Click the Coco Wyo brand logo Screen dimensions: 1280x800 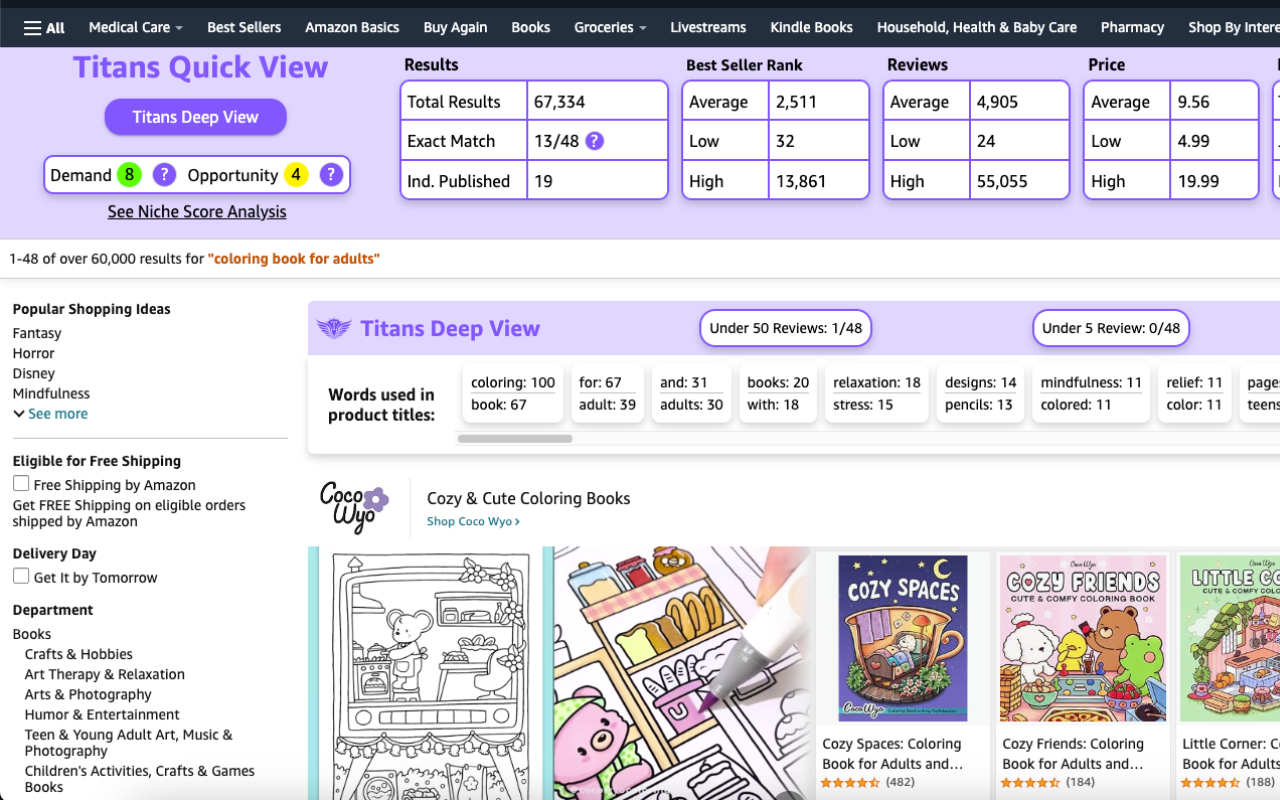(x=354, y=507)
